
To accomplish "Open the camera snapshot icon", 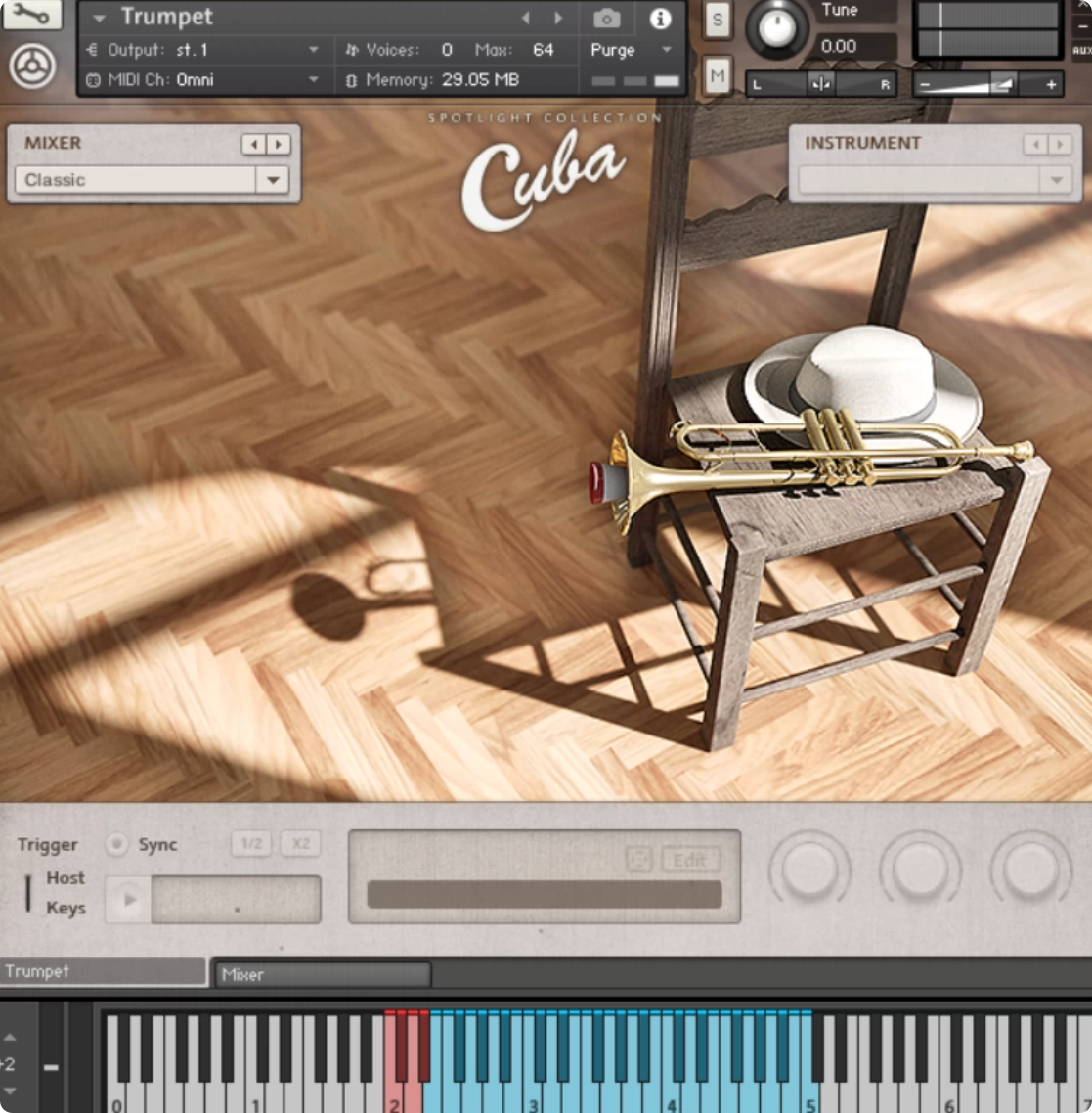I will click(x=607, y=19).
